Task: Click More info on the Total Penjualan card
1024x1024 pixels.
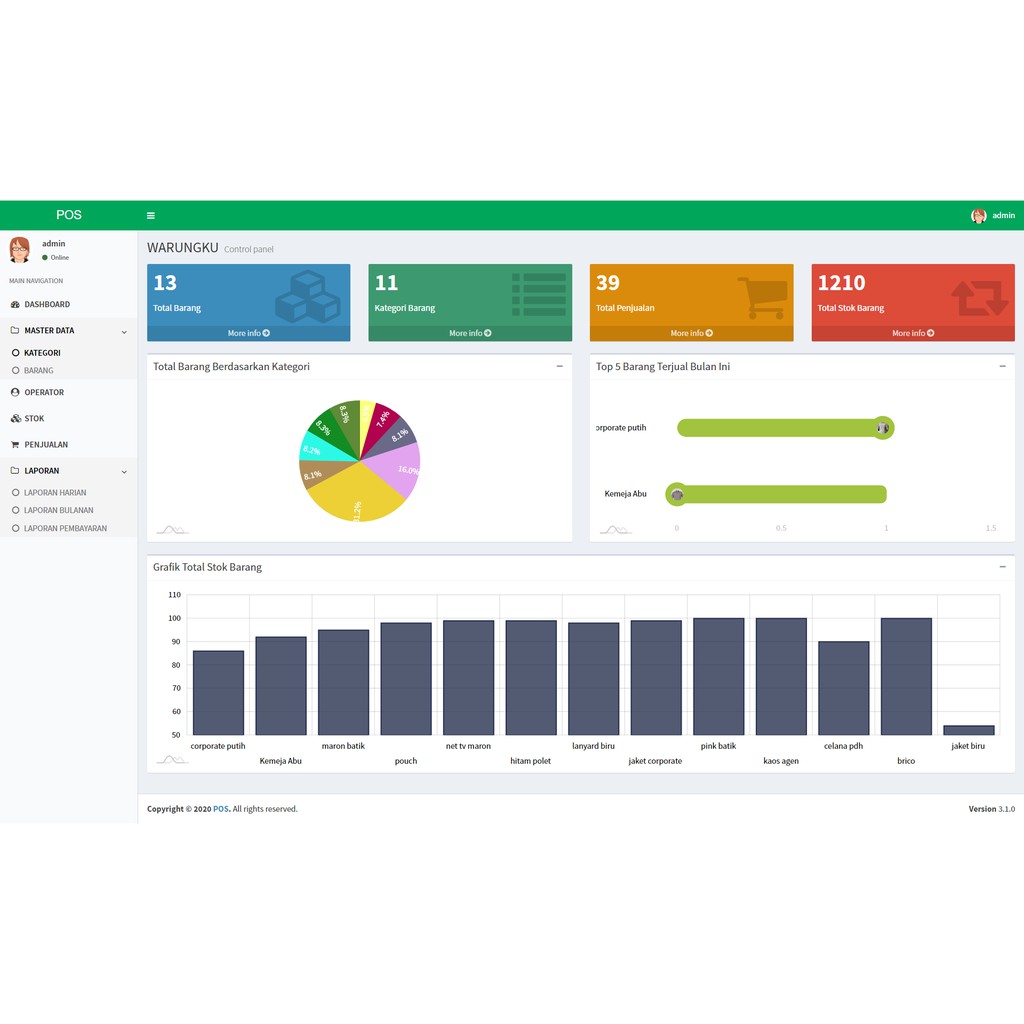Action: point(691,333)
